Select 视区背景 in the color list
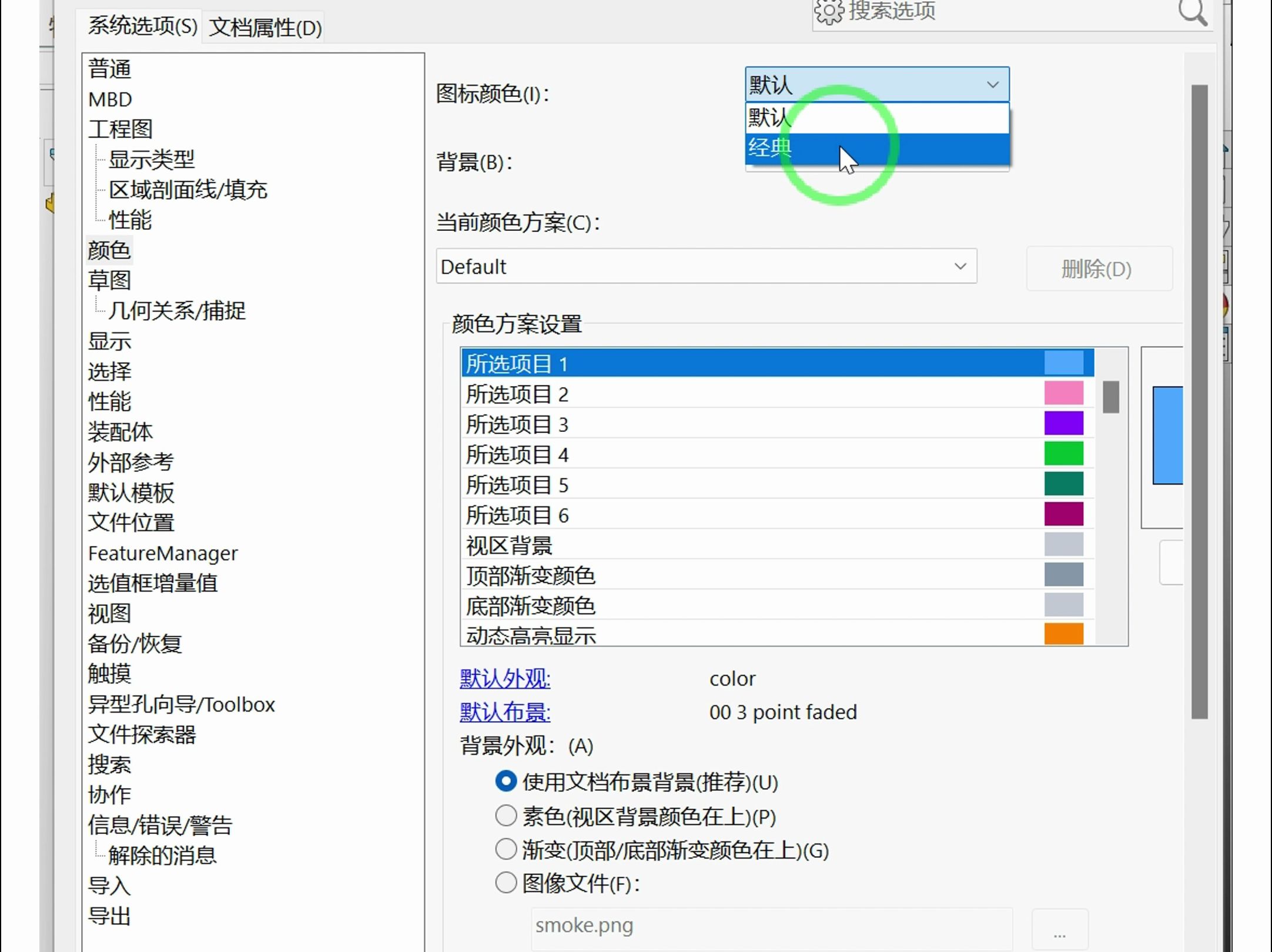The image size is (1272, 952). click(777, 545)
